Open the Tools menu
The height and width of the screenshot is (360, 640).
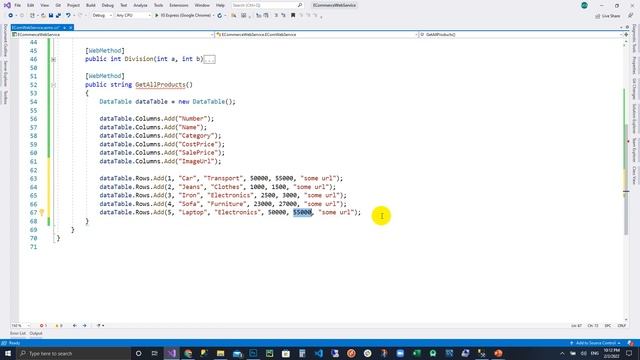point(158,5)
